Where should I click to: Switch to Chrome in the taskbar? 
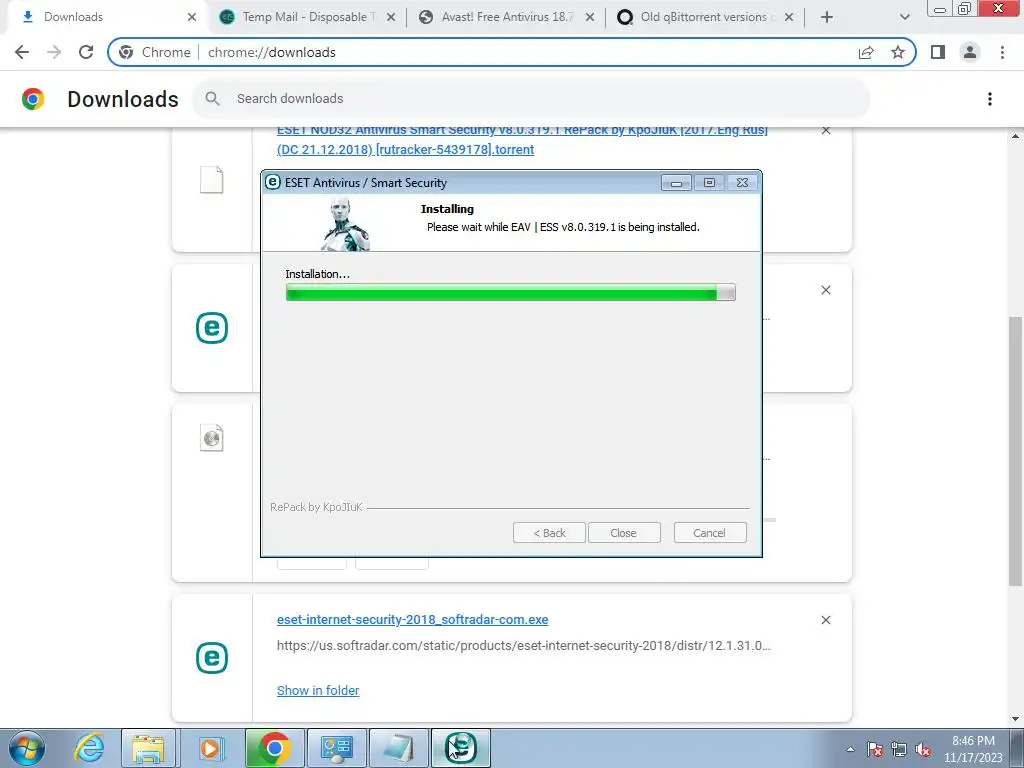click(274, 748)
